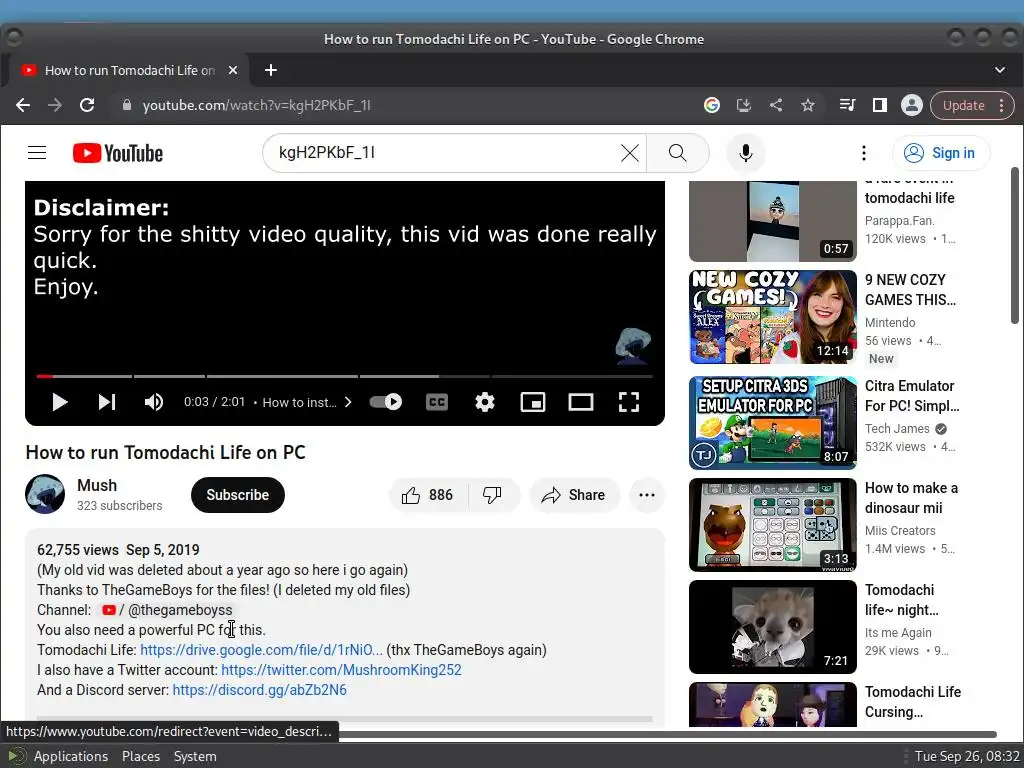1024x768 pixels.
Task: Share this page icon in Chrome
Action: (x=776, y=105)
